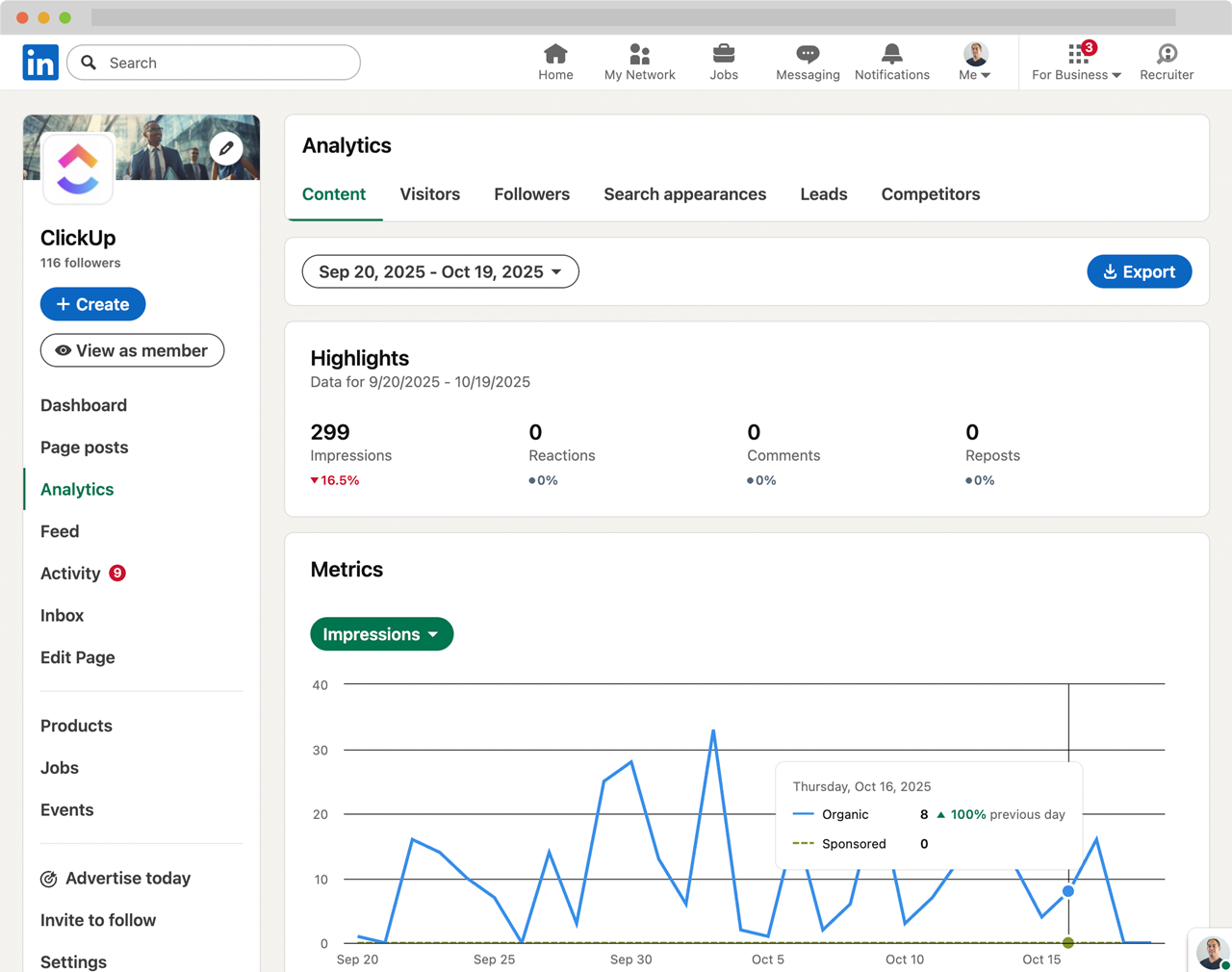Click in the Search field

coord(212,63)
